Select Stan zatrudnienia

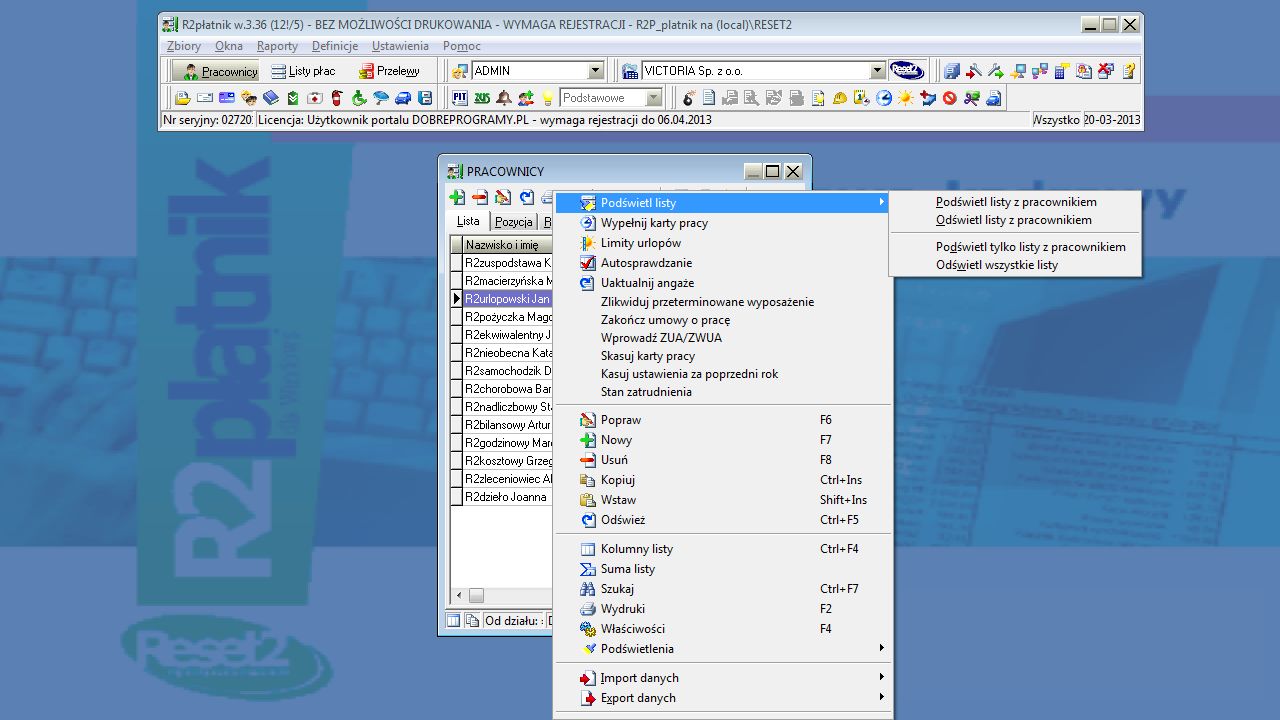point(723,392)
